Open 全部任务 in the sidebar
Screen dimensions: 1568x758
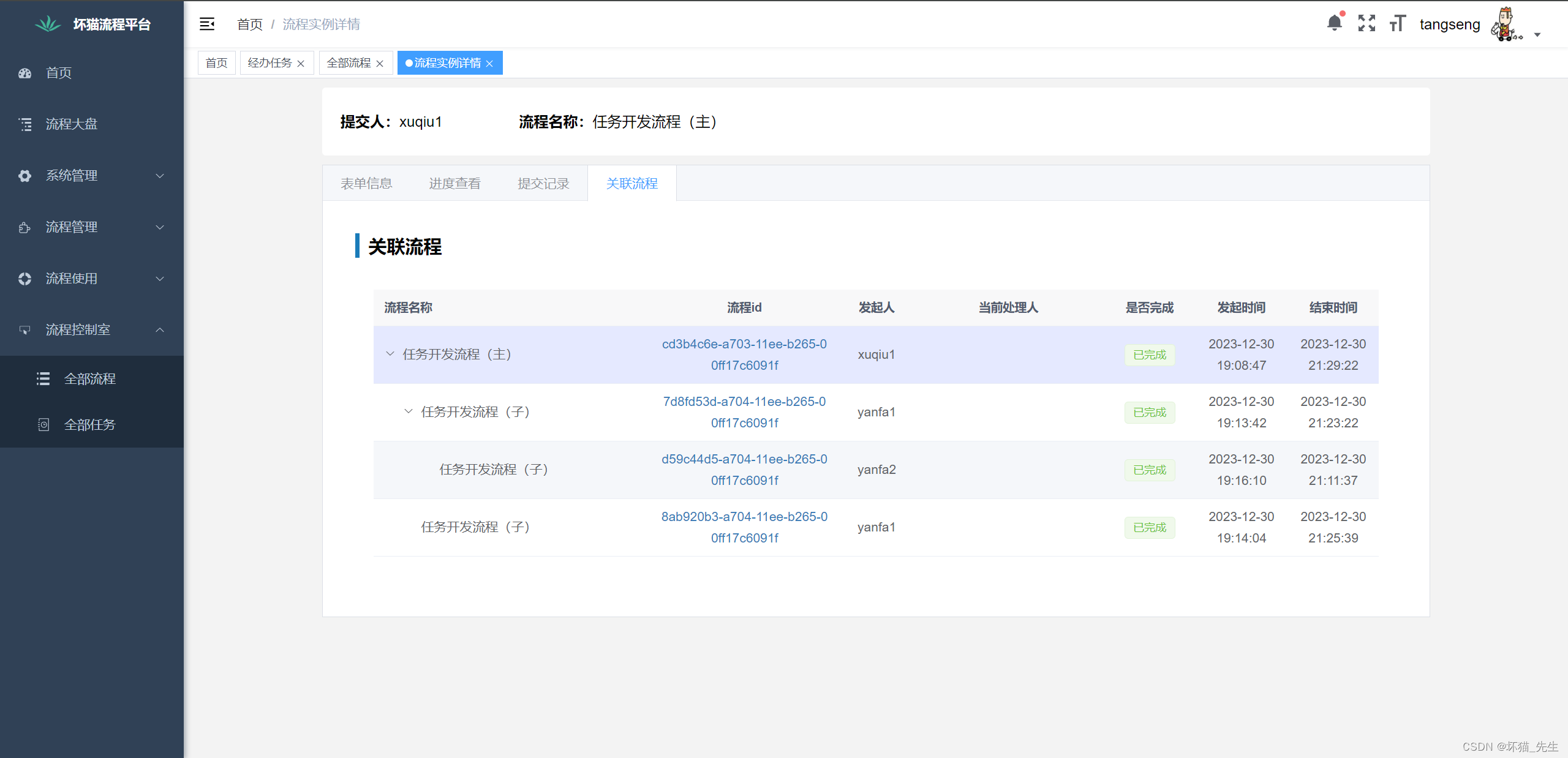(89, 425)
